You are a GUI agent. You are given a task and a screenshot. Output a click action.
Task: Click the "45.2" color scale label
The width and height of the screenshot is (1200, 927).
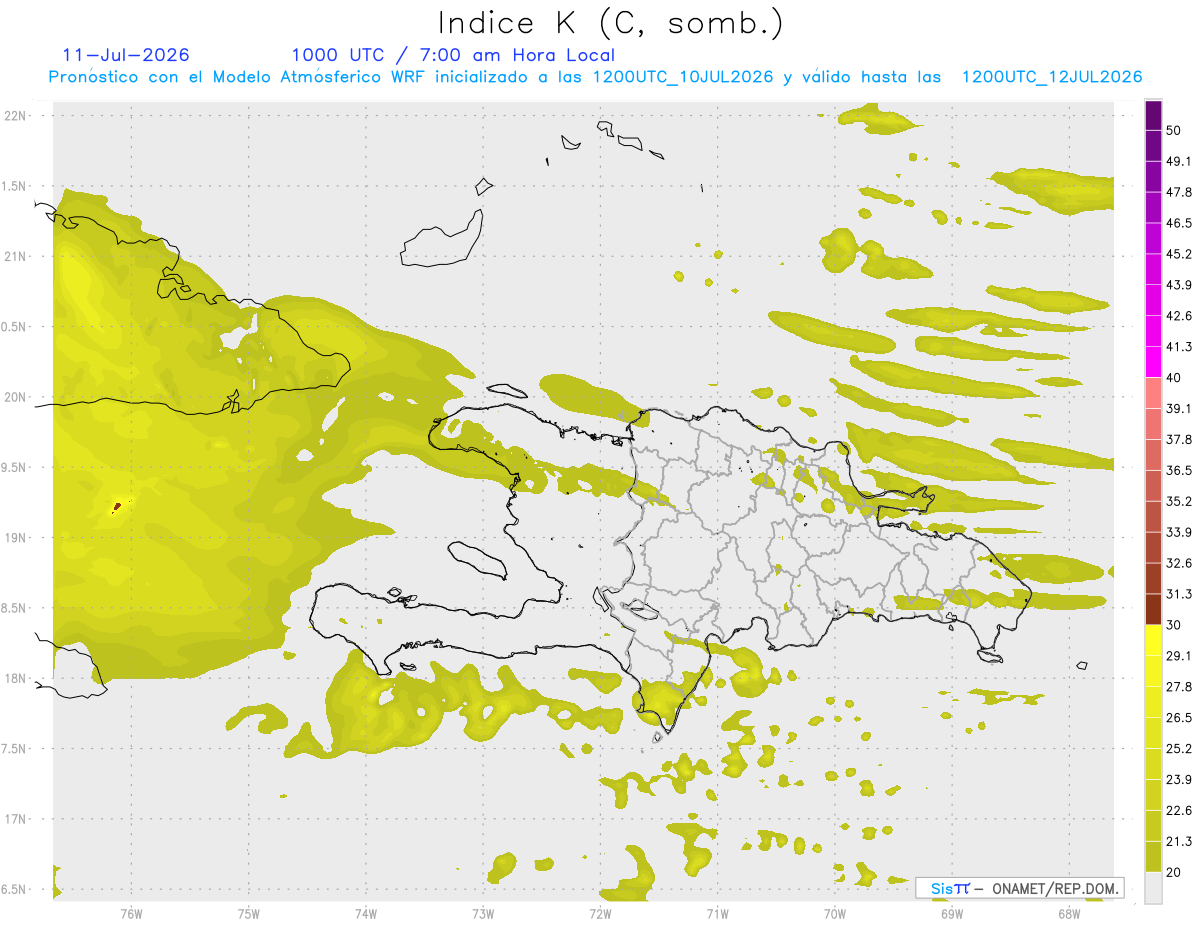pyautogui.click(x=1179, y=254)
